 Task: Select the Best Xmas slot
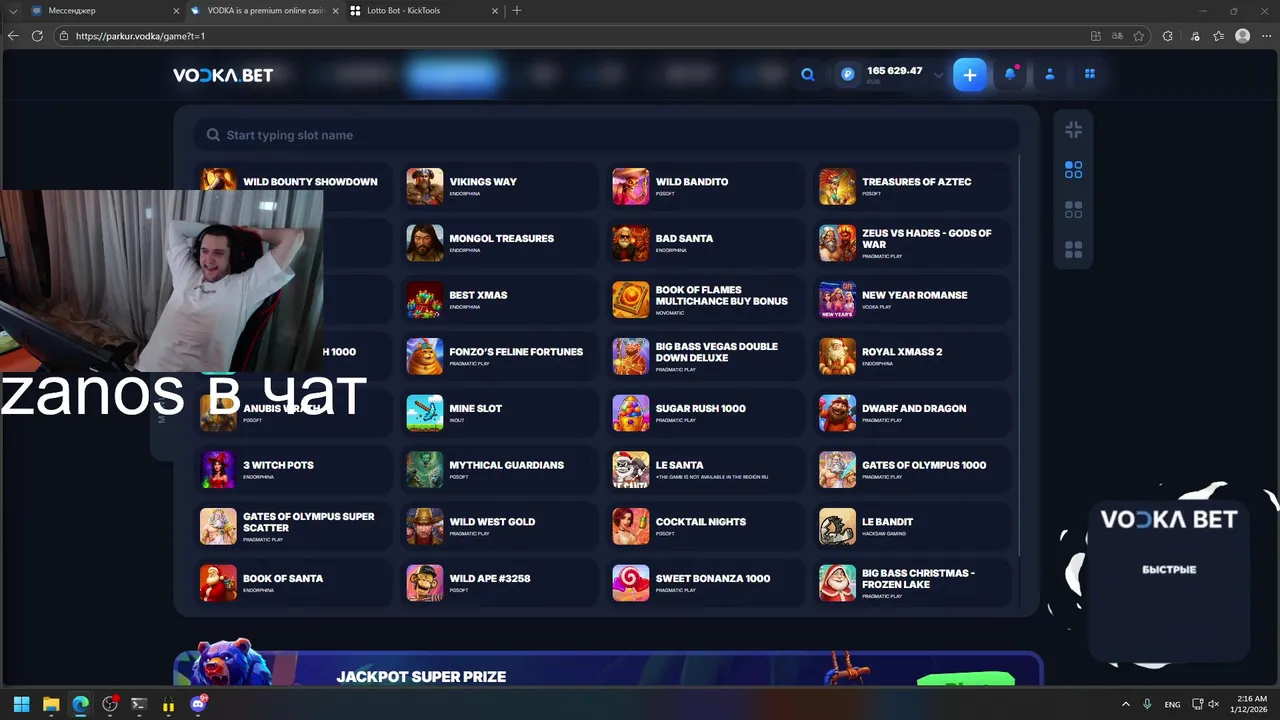[x=499, y=300]
